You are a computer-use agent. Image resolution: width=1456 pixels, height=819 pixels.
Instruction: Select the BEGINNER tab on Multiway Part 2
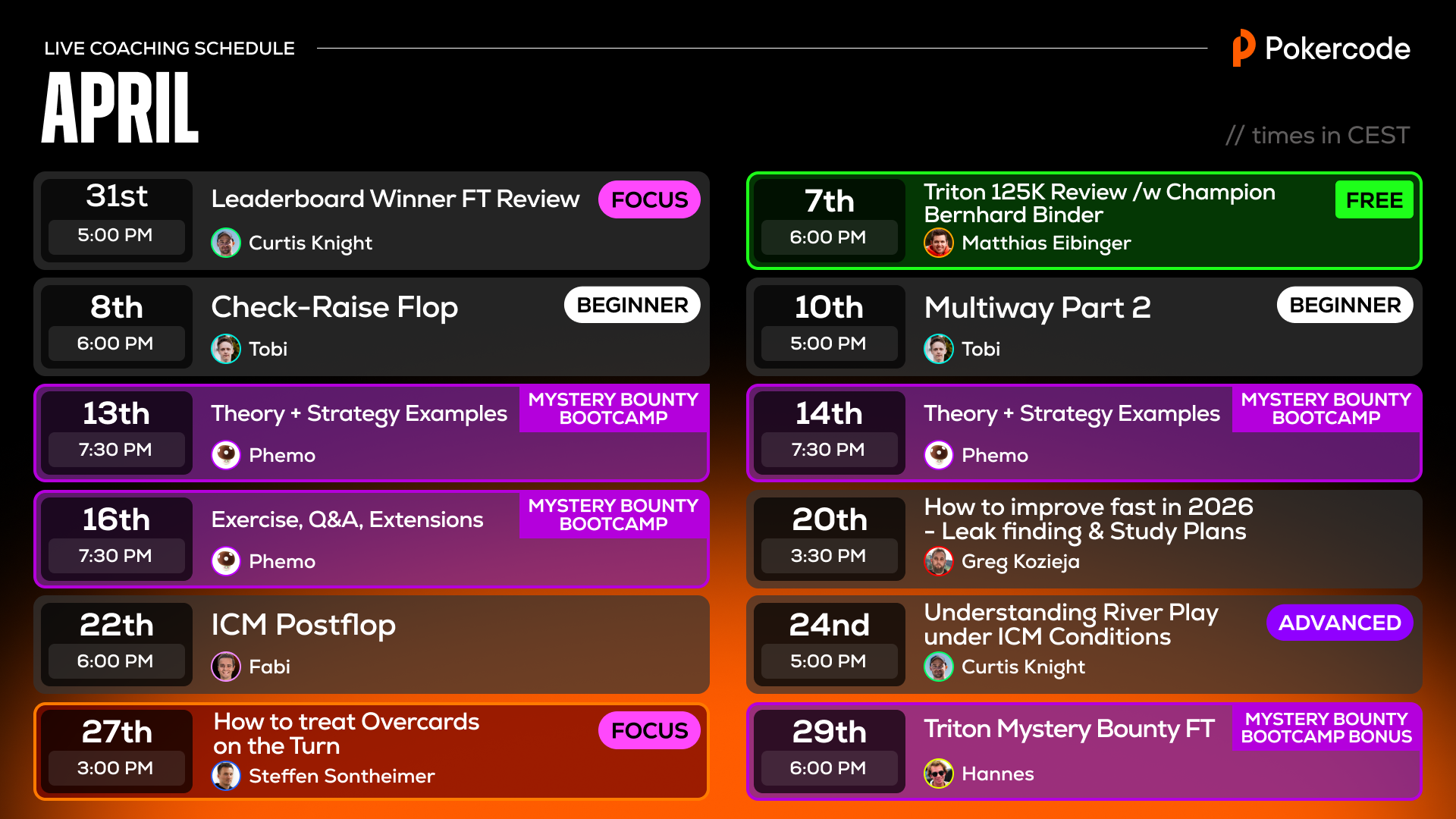(1345, 304)
